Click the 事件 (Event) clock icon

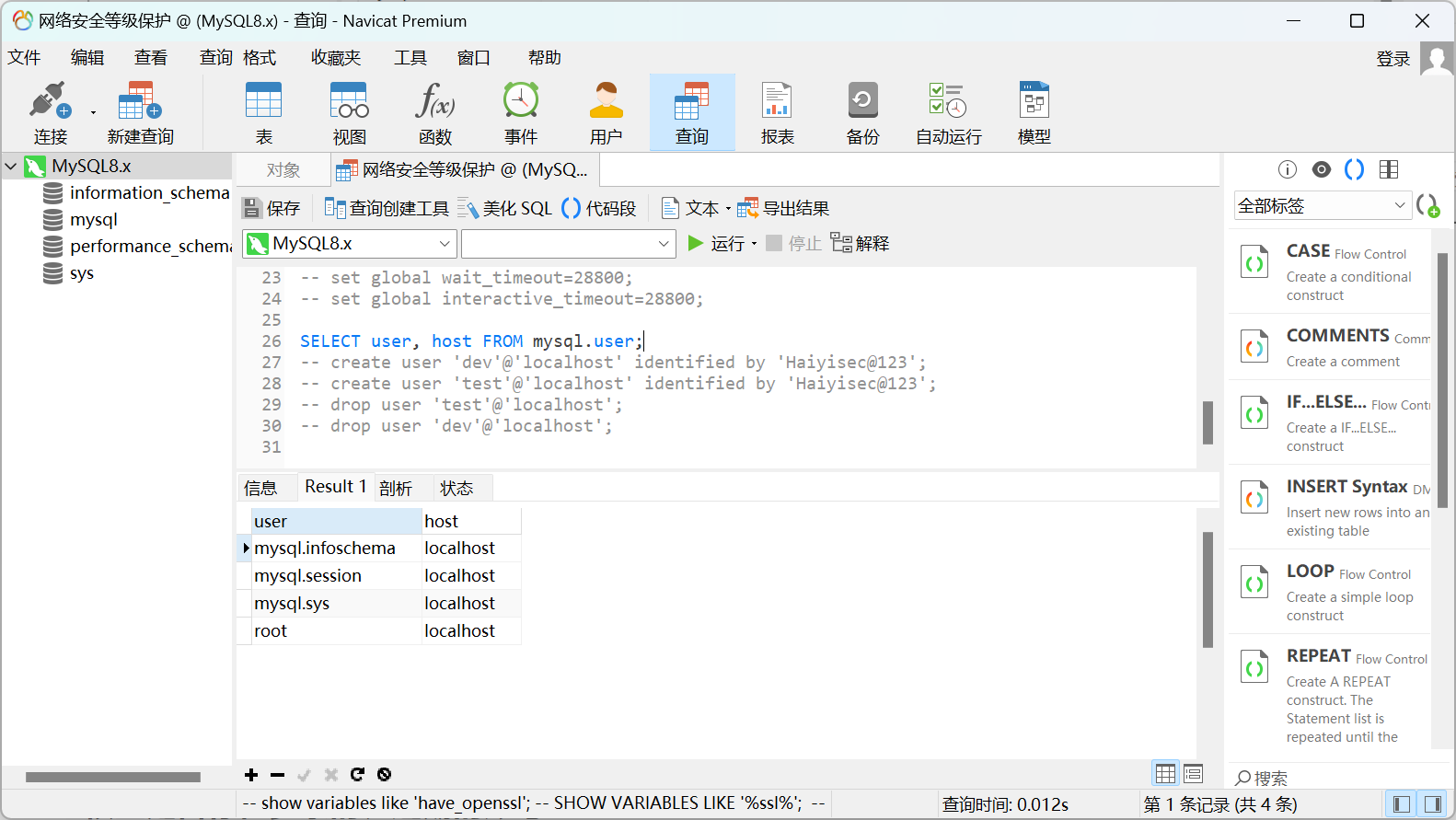[521, 112]
